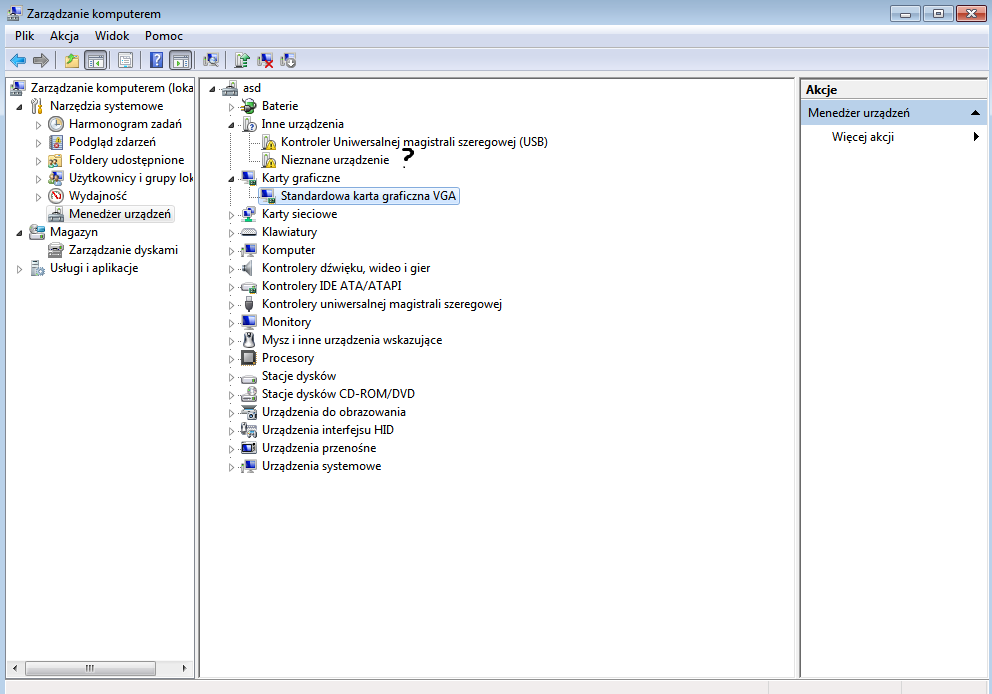Expand the Podgląd zdarzeń node
This screenshot has height=694, width=992.
pyautogui.click(x=39, y=143)
